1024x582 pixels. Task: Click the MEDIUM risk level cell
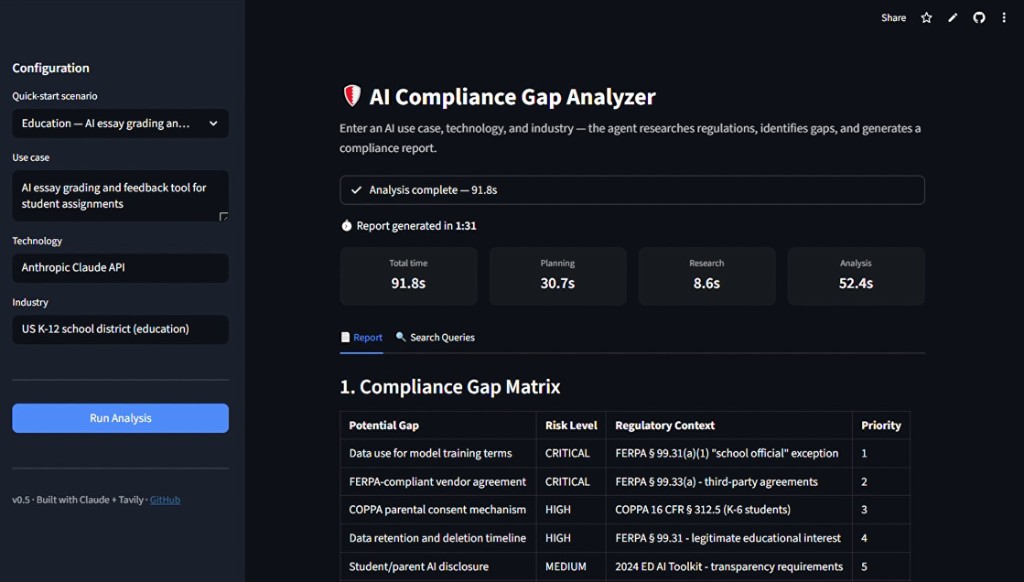point(571,566)
